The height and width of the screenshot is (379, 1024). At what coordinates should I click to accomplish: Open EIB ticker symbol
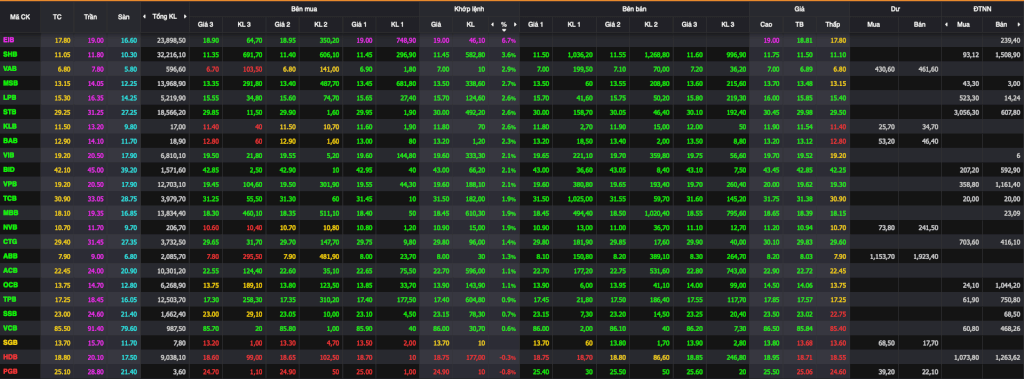pos(8,39)
